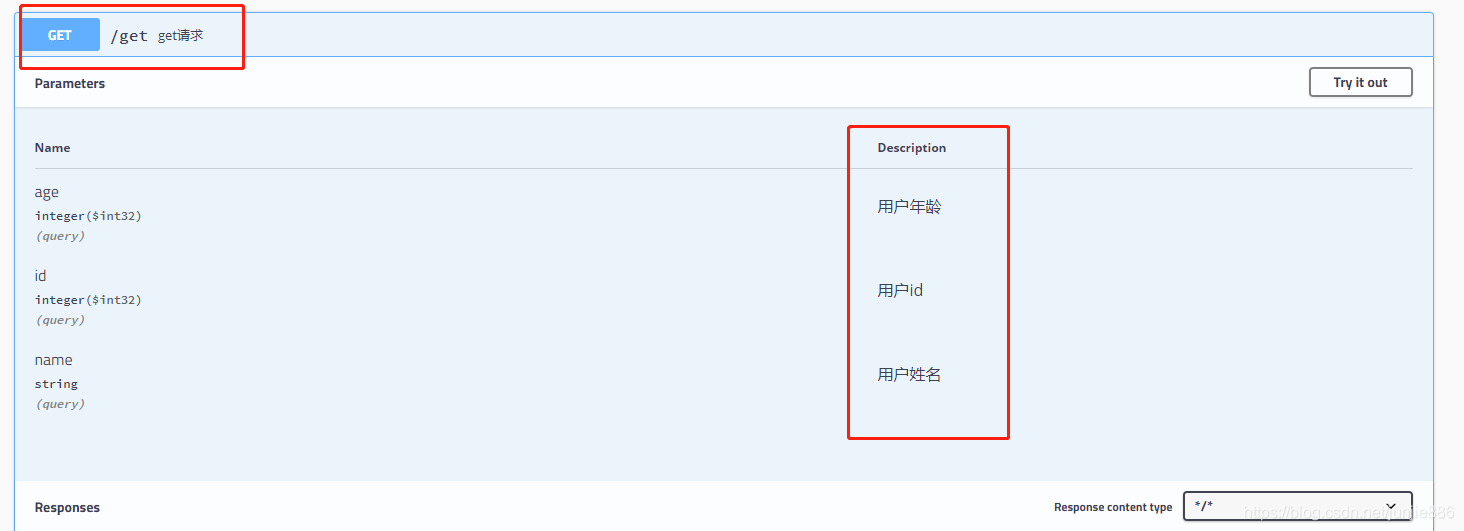Click the 'get请求' summary text

click(x=180, y=35)
